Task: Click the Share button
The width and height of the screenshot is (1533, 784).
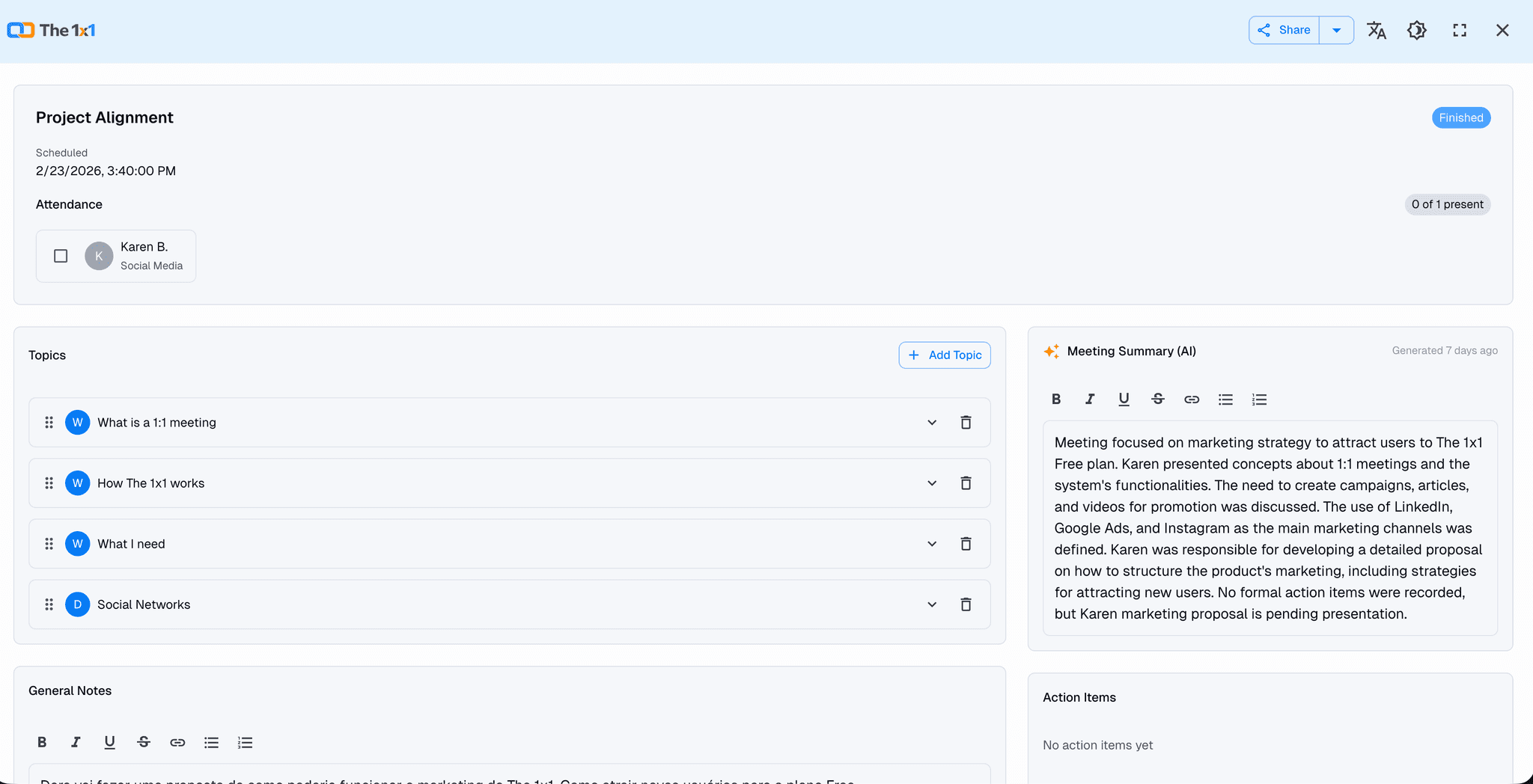Action: [x=1284, y=30]
